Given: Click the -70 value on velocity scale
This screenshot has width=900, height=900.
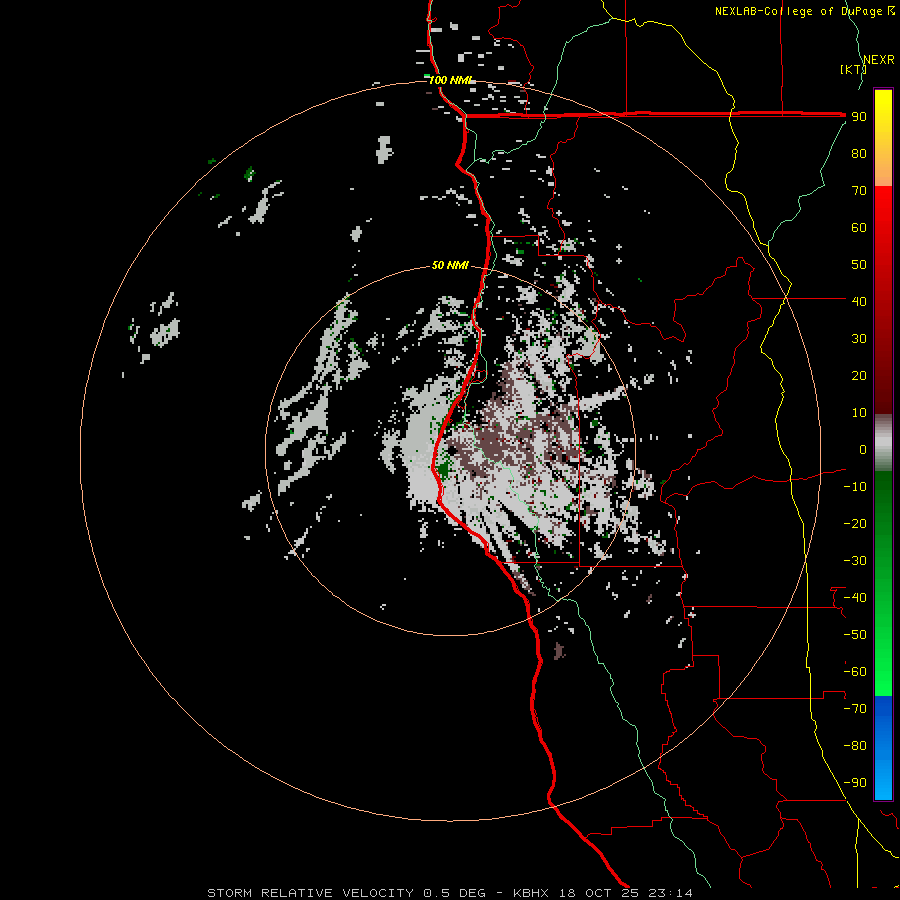Looking at the screenshot, I should (x=855, y=709).
